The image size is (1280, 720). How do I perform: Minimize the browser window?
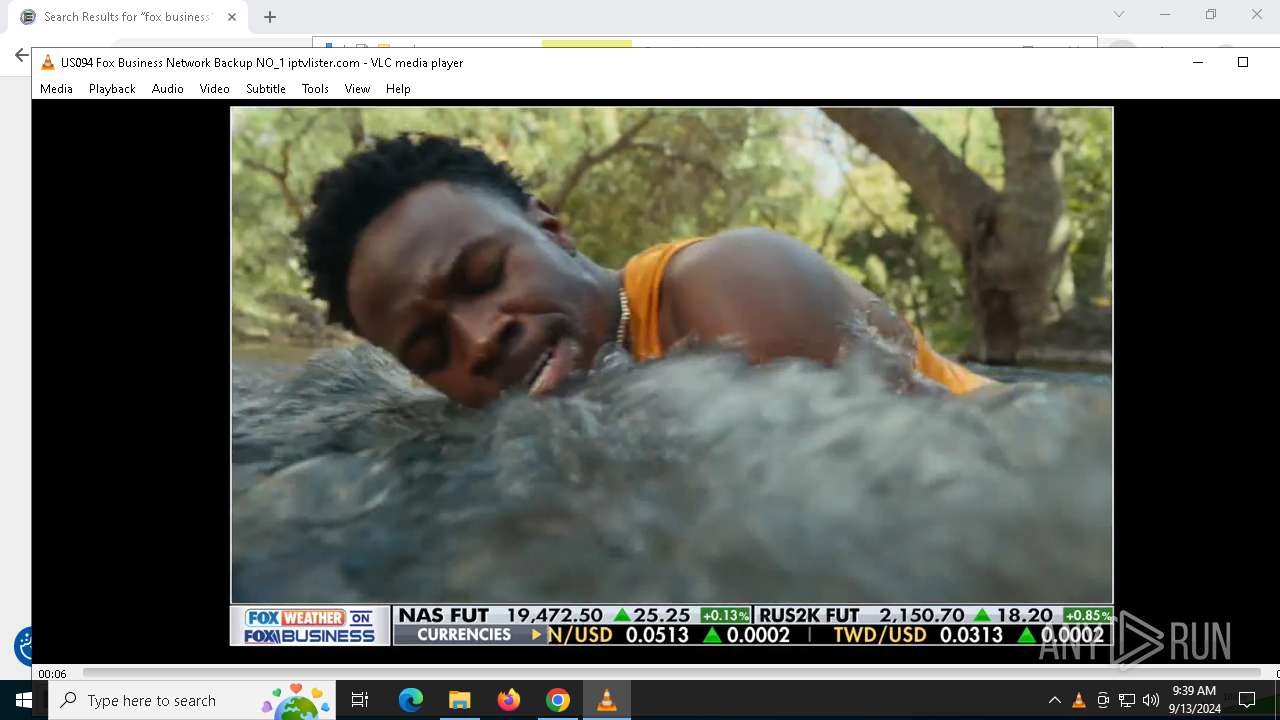pos(1165,14)
